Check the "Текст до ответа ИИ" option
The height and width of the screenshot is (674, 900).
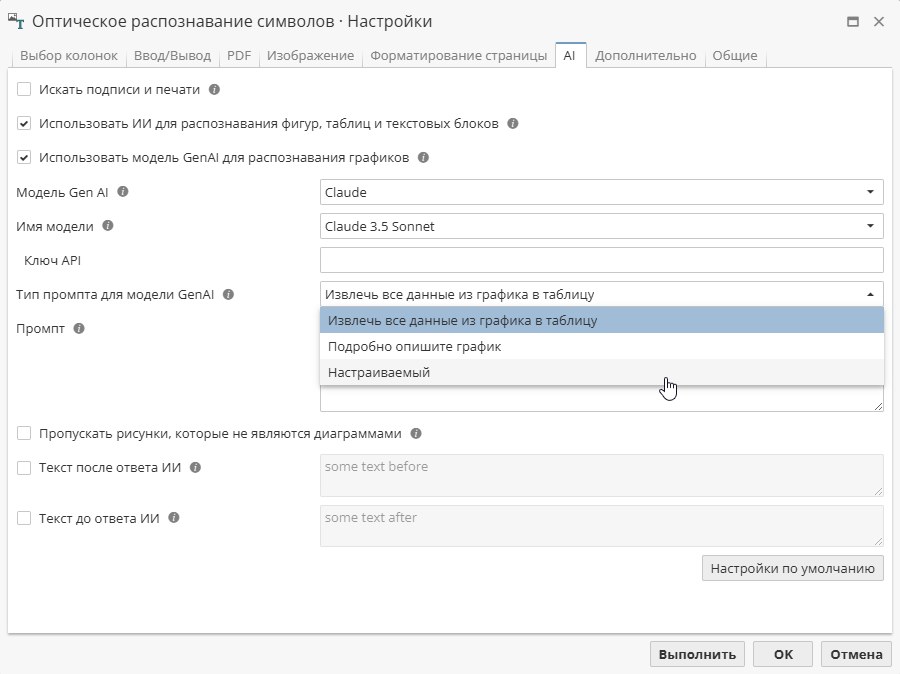(25, 518)
